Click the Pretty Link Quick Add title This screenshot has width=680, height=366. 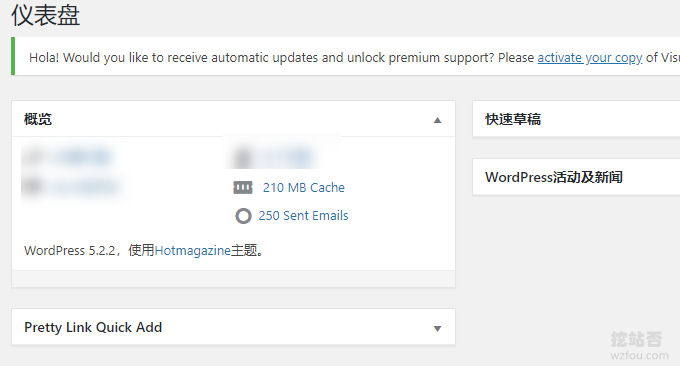[x=93, y=327]
